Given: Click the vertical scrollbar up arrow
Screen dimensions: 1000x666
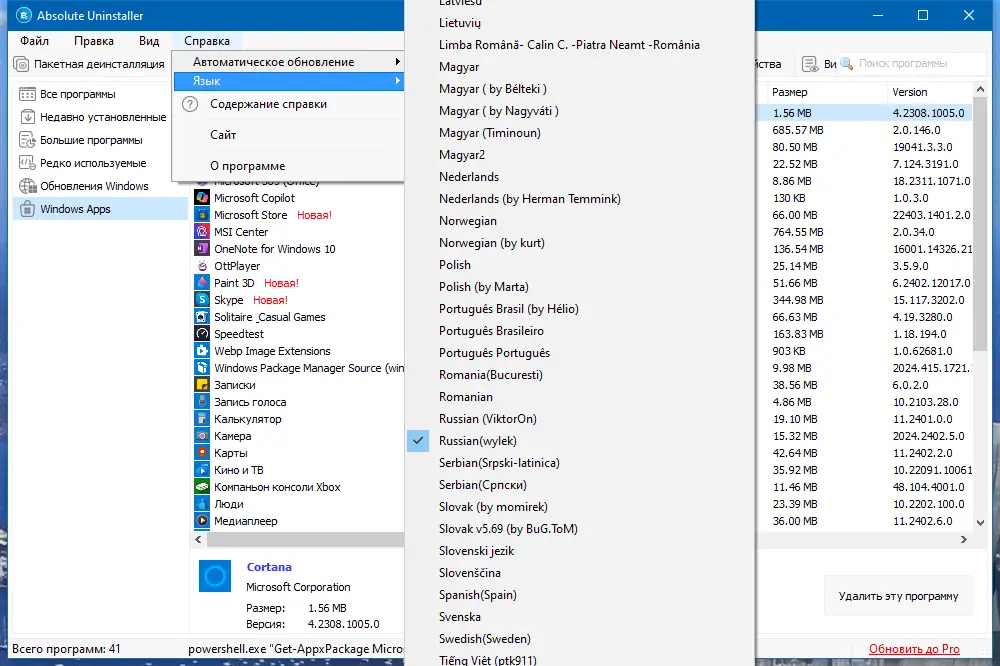Looking at the screenshot, I should [x=980, y=89].
